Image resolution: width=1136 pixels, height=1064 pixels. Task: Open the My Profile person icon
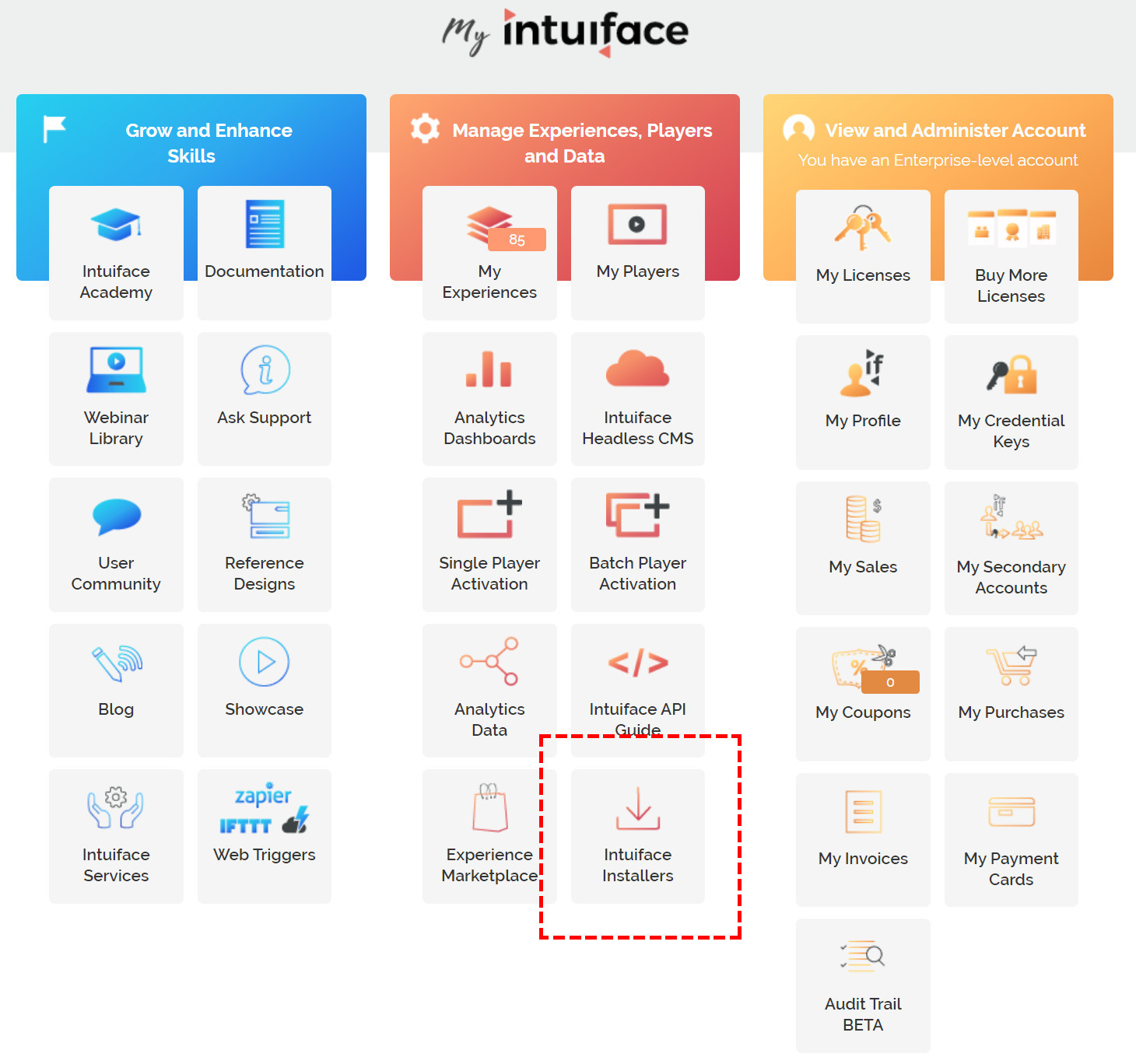(863, 373)
